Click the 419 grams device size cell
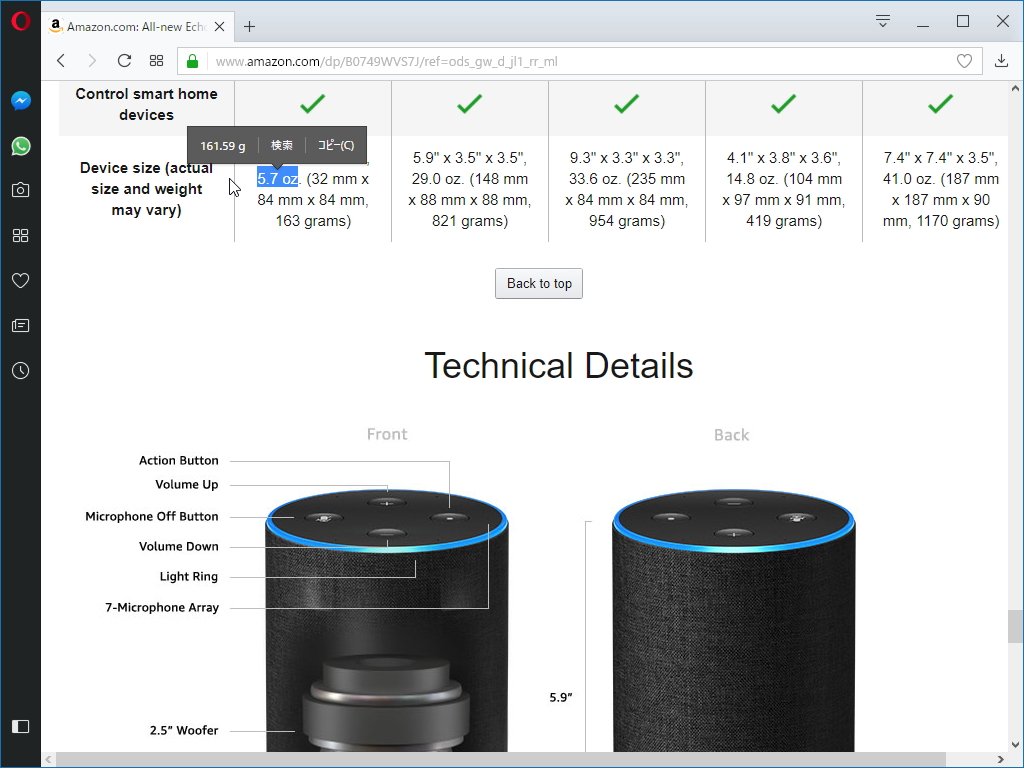 click(784, 189)
